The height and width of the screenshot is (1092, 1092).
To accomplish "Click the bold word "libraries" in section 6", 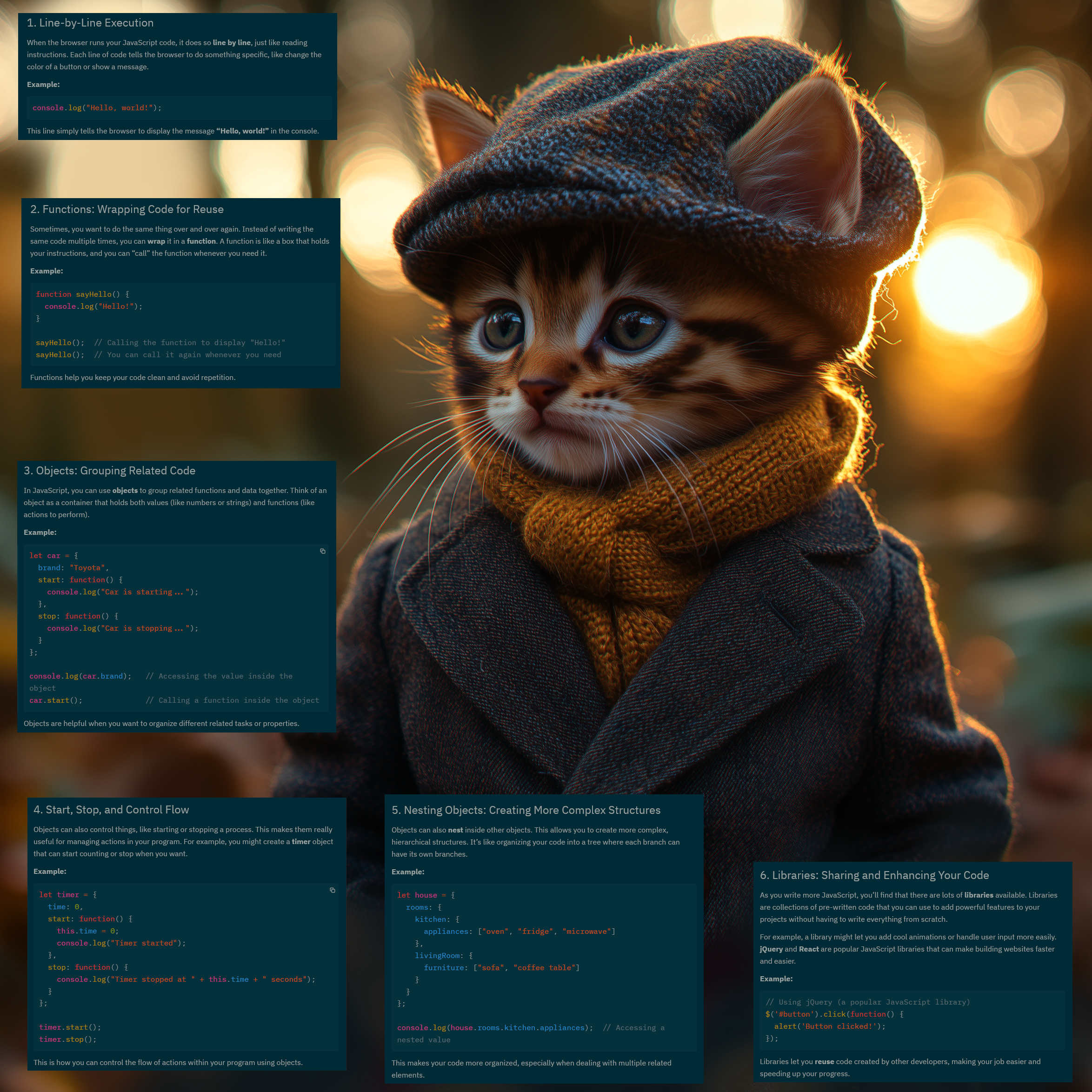I will click(979, 895).
